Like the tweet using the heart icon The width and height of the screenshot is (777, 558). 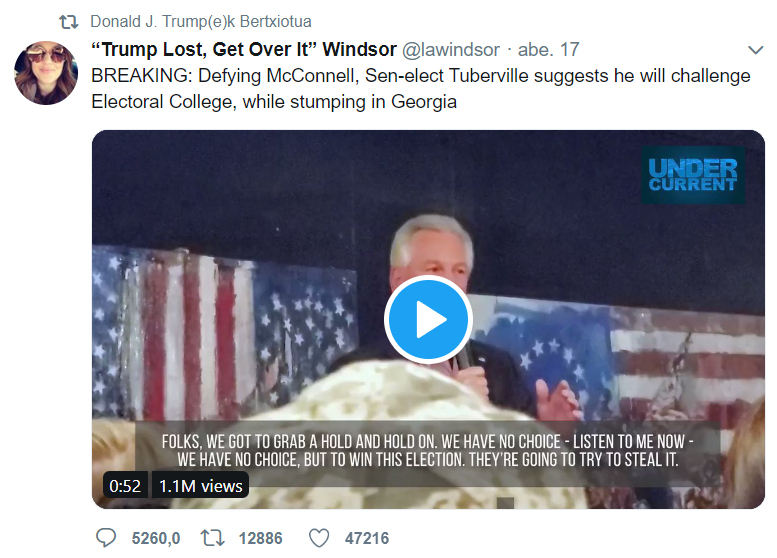point(319,538)
